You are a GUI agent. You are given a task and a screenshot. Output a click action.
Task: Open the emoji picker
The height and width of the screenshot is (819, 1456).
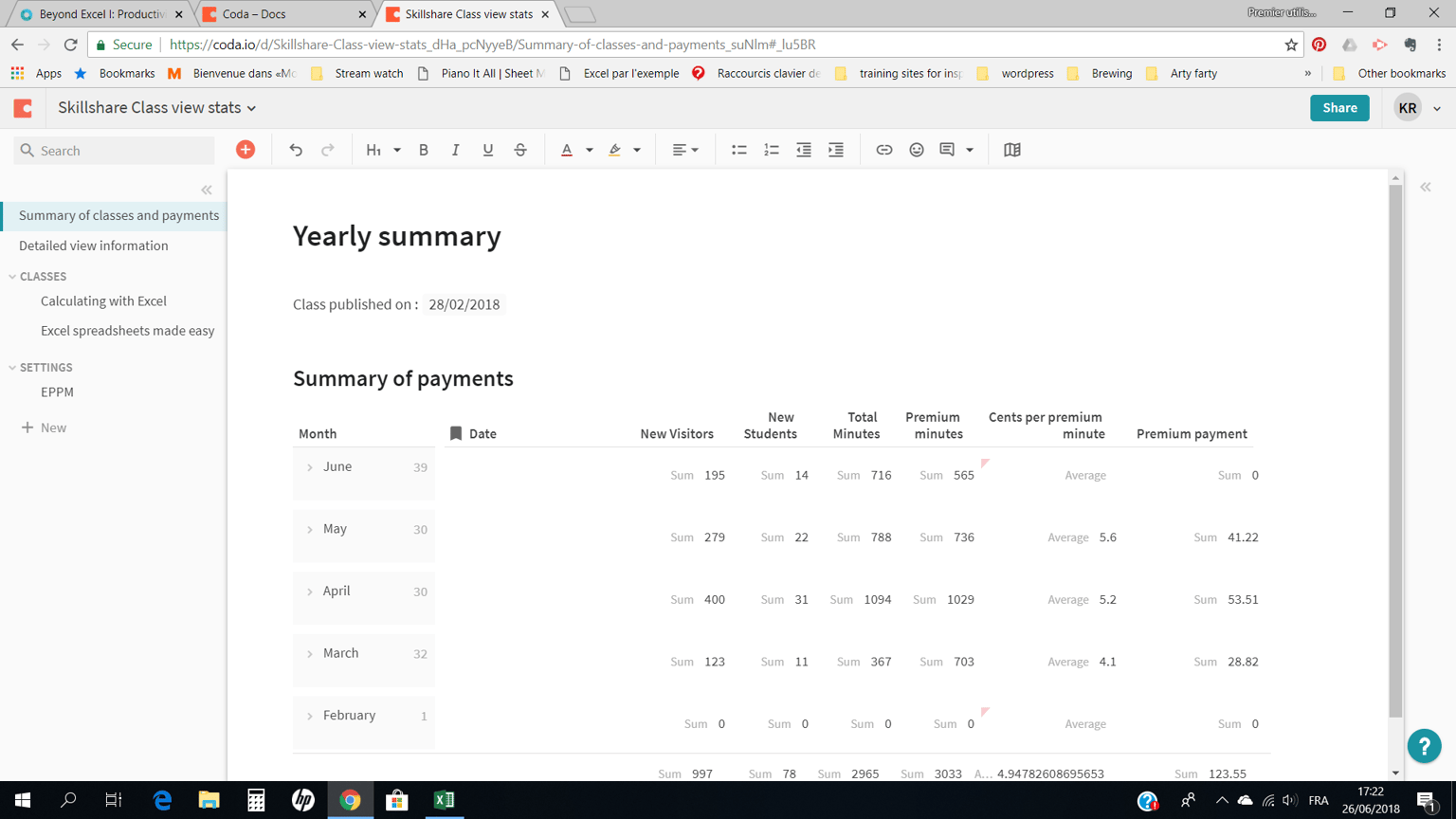point(917,150)
